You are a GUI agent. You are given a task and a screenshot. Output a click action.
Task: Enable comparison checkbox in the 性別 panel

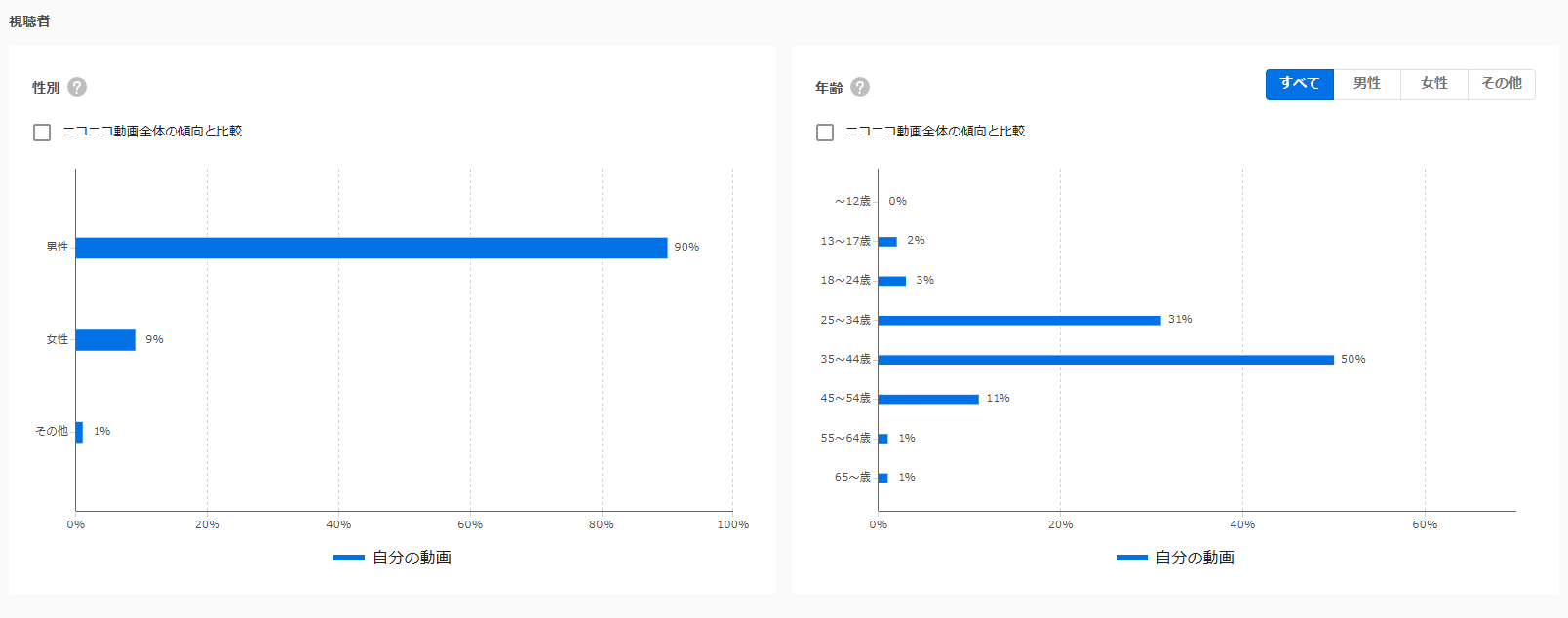point(42,132)
